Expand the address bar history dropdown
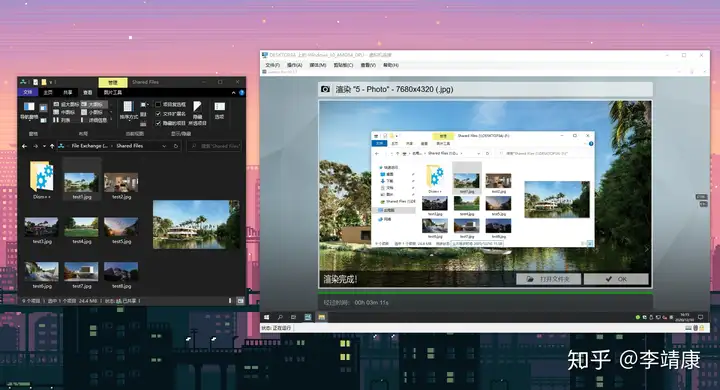 coord(164,146)
